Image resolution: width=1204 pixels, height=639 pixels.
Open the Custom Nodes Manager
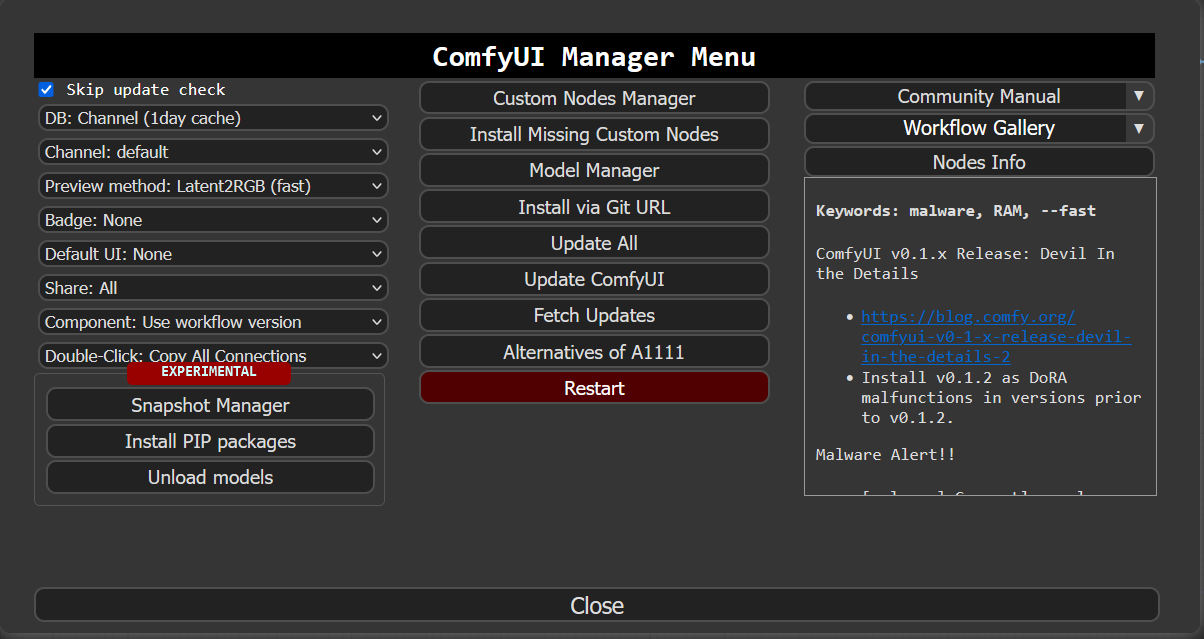[x=594, y=98]
